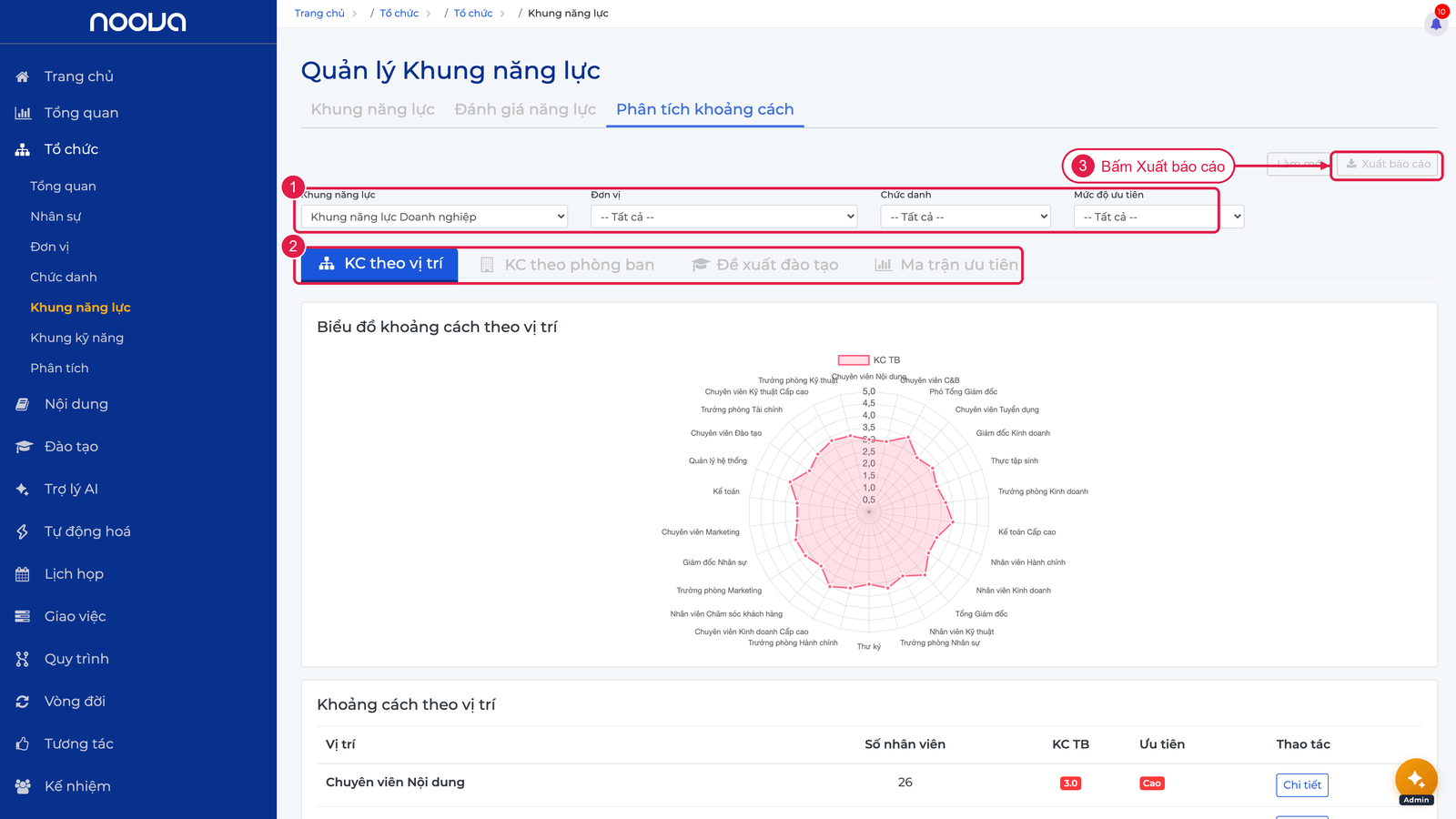Click the Đào tạo graduation cap icon
1456x819 pixels.
coord(24,447)
